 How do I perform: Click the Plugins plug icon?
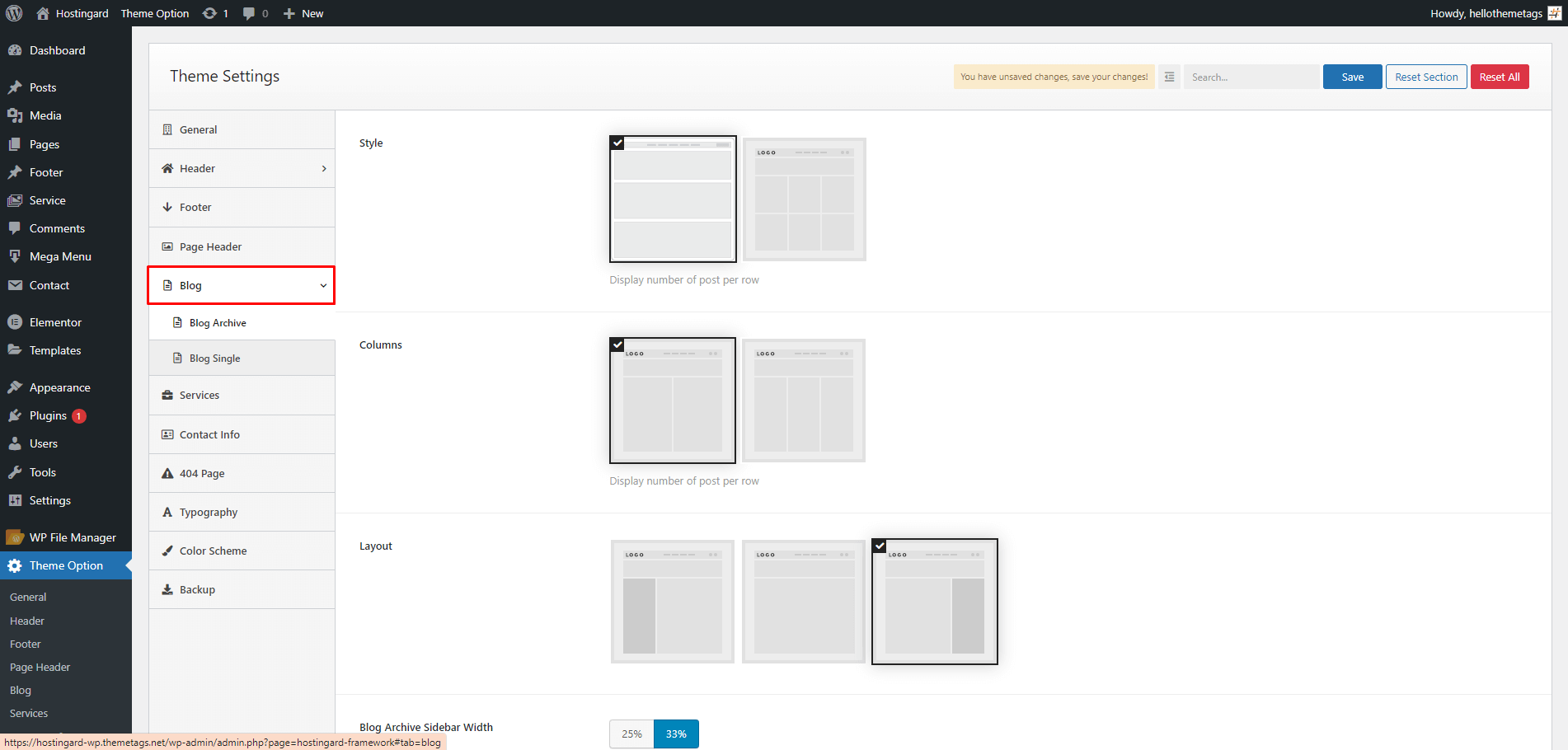click(15, 415)
